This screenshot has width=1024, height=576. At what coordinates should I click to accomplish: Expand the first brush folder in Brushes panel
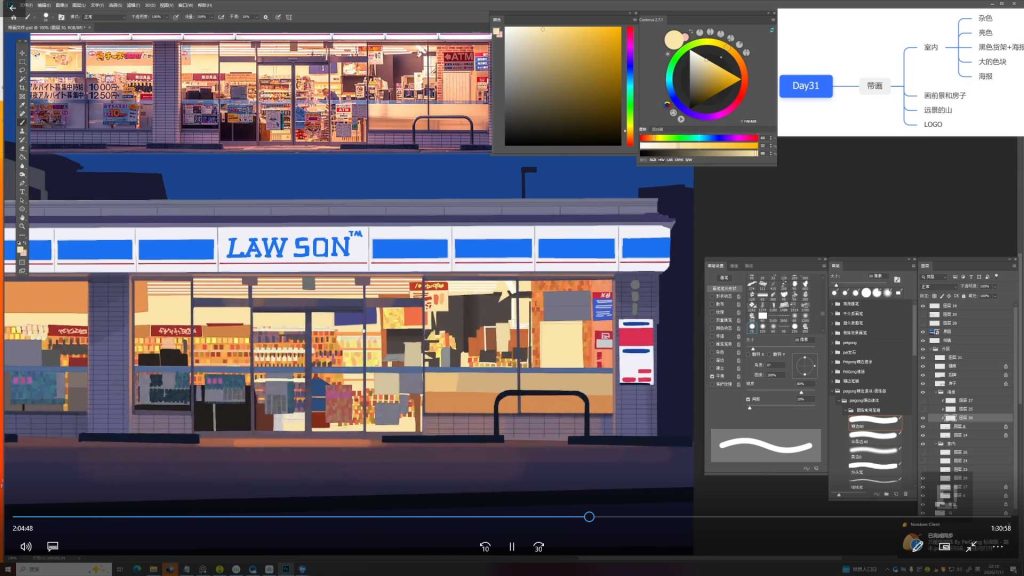[x=833, y=304]
